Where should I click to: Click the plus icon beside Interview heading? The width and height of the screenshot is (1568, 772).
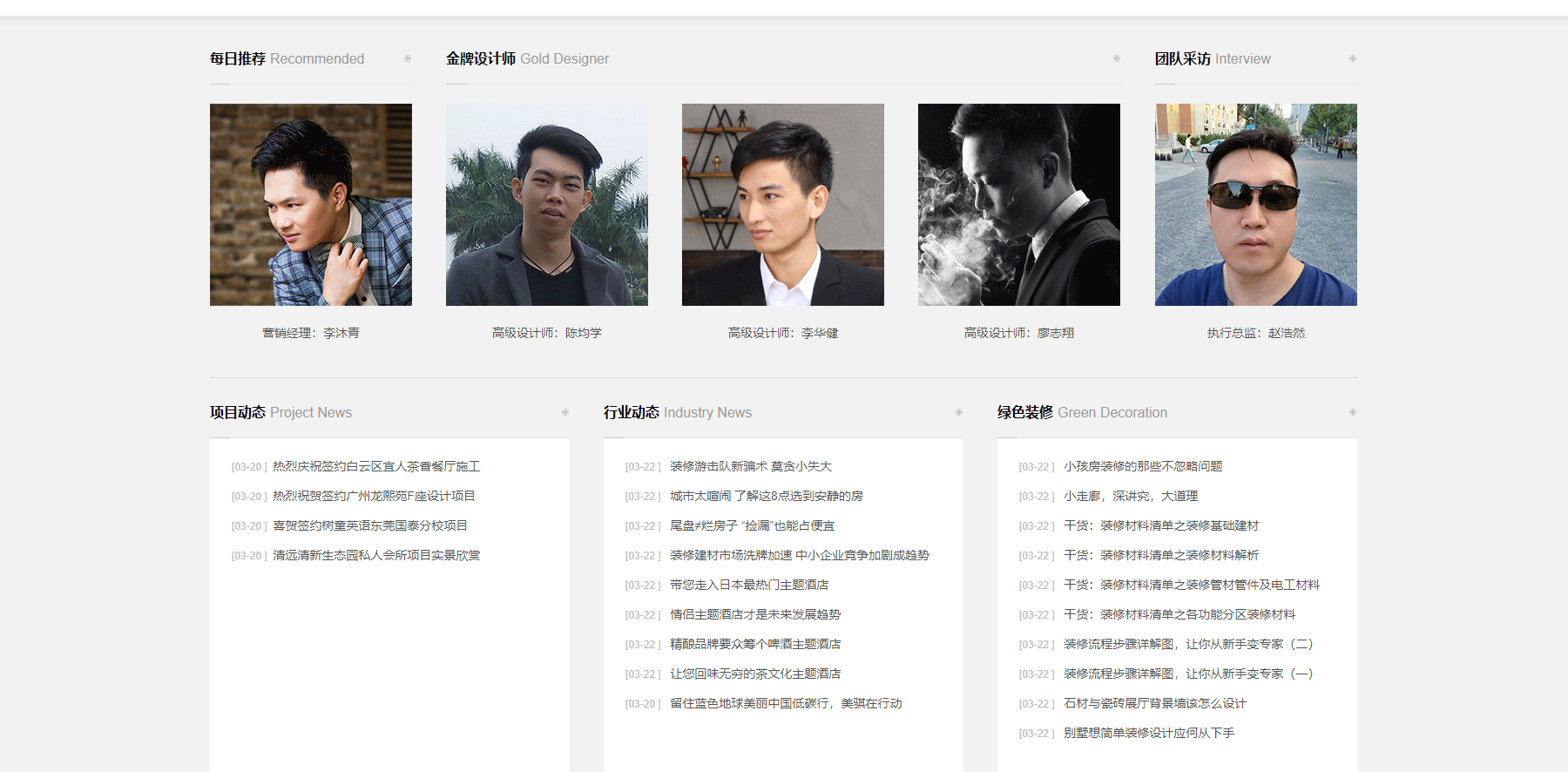point(1352,58)
